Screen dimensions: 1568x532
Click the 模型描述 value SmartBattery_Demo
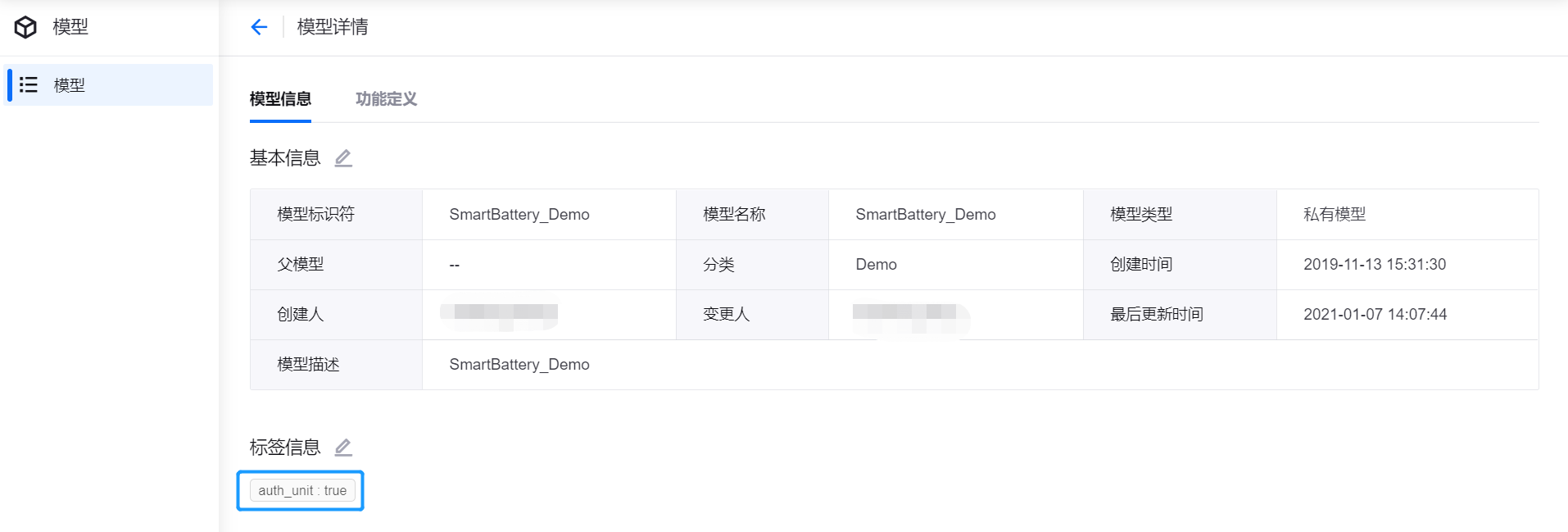click(519, 365)
